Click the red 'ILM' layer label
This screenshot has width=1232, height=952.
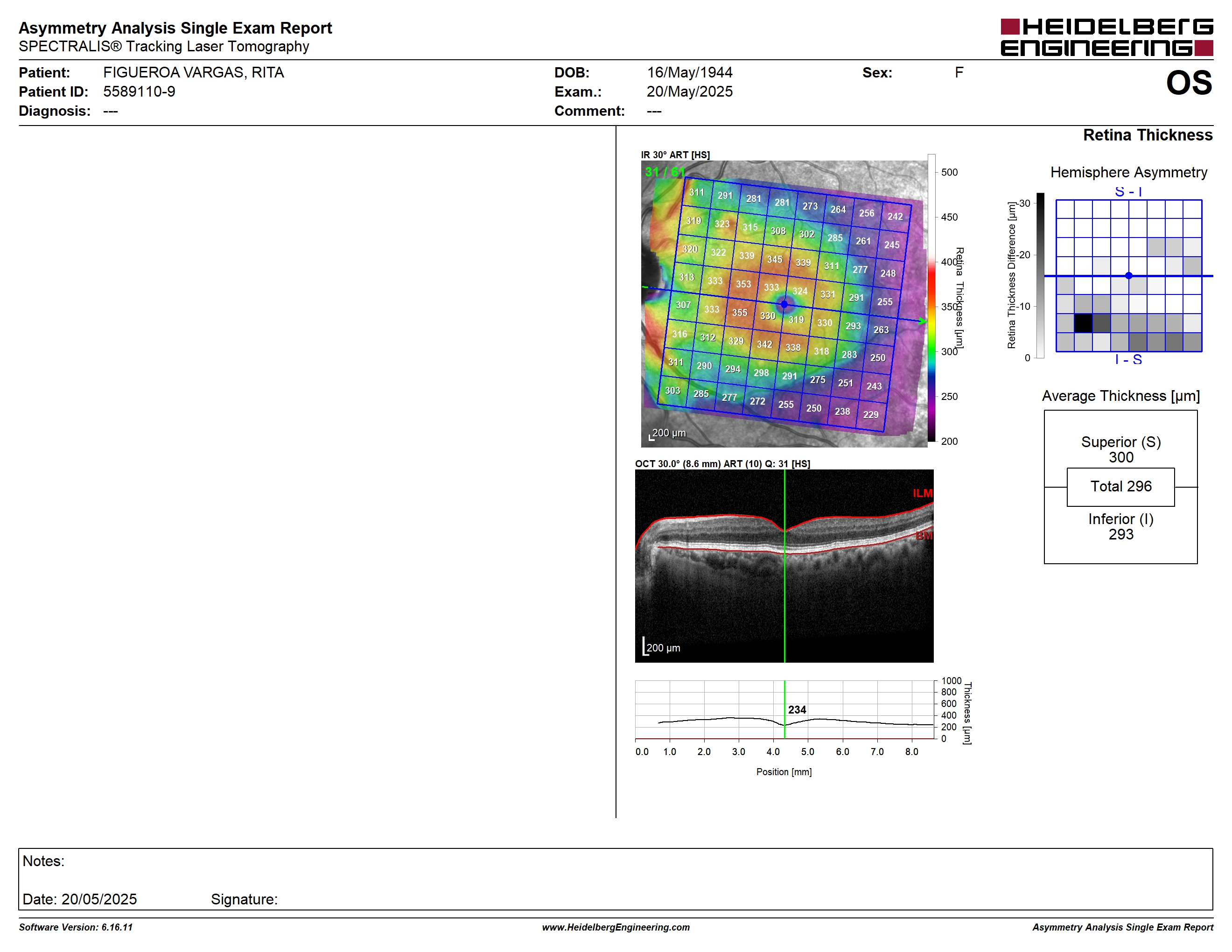coord(923,493)
